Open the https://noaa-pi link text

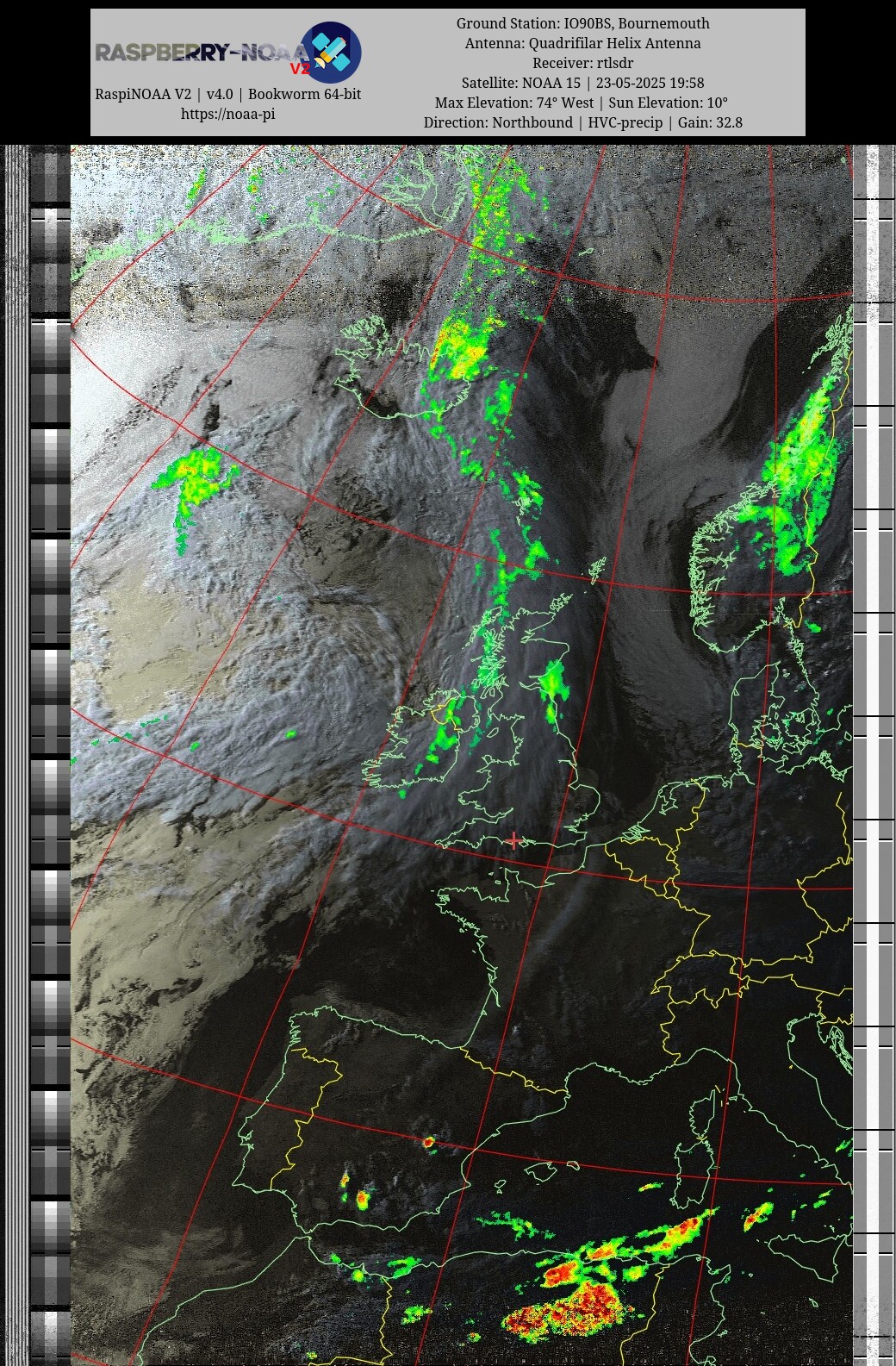point(227,114)
